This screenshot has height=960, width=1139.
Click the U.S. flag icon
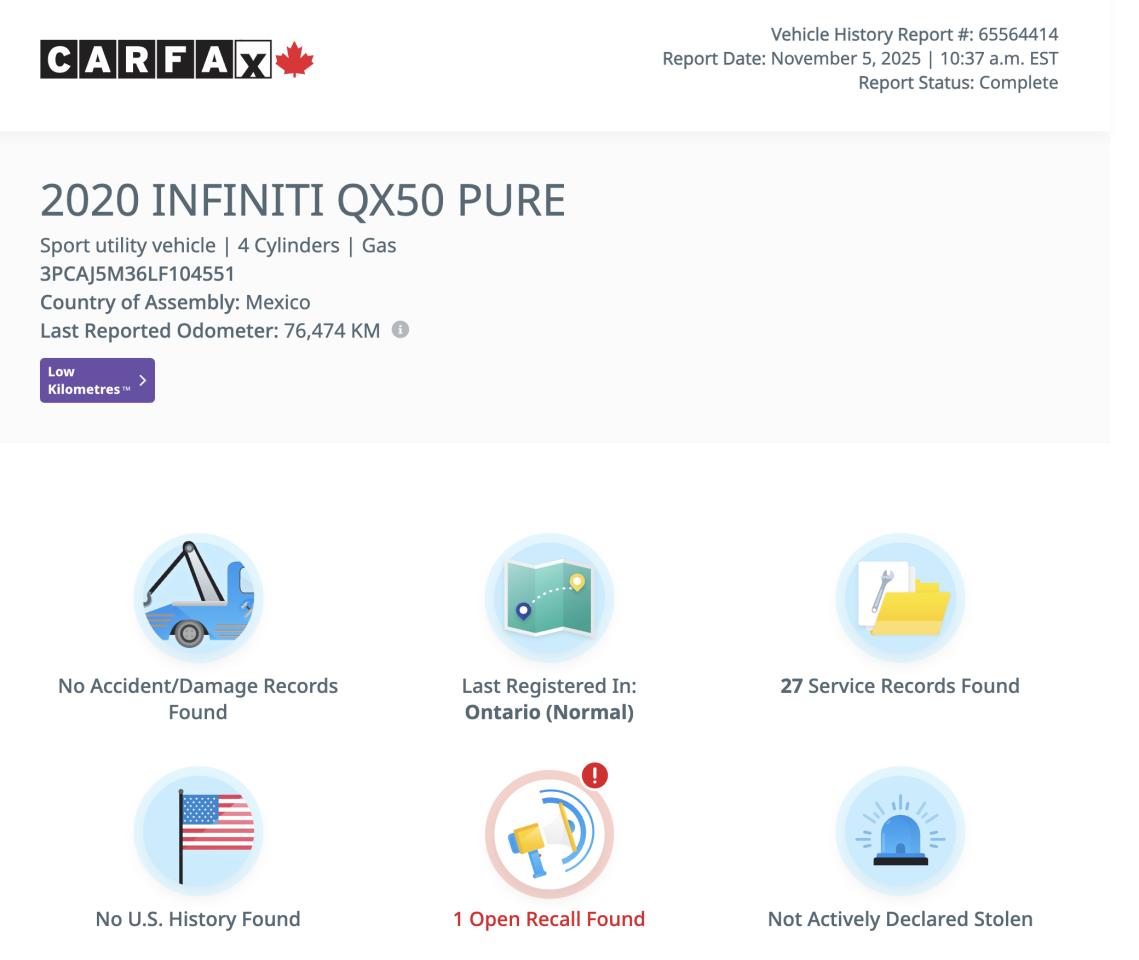click(x=198, y=830)
